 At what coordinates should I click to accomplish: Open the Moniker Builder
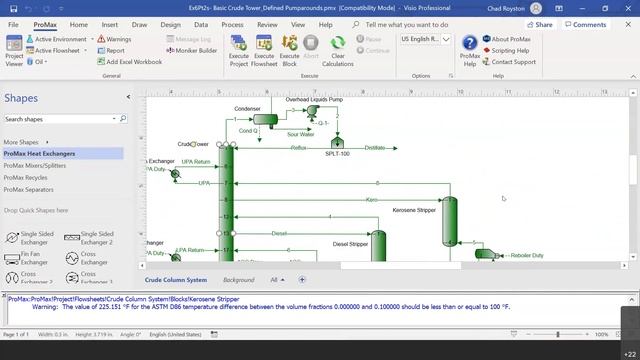coord(191,51)
